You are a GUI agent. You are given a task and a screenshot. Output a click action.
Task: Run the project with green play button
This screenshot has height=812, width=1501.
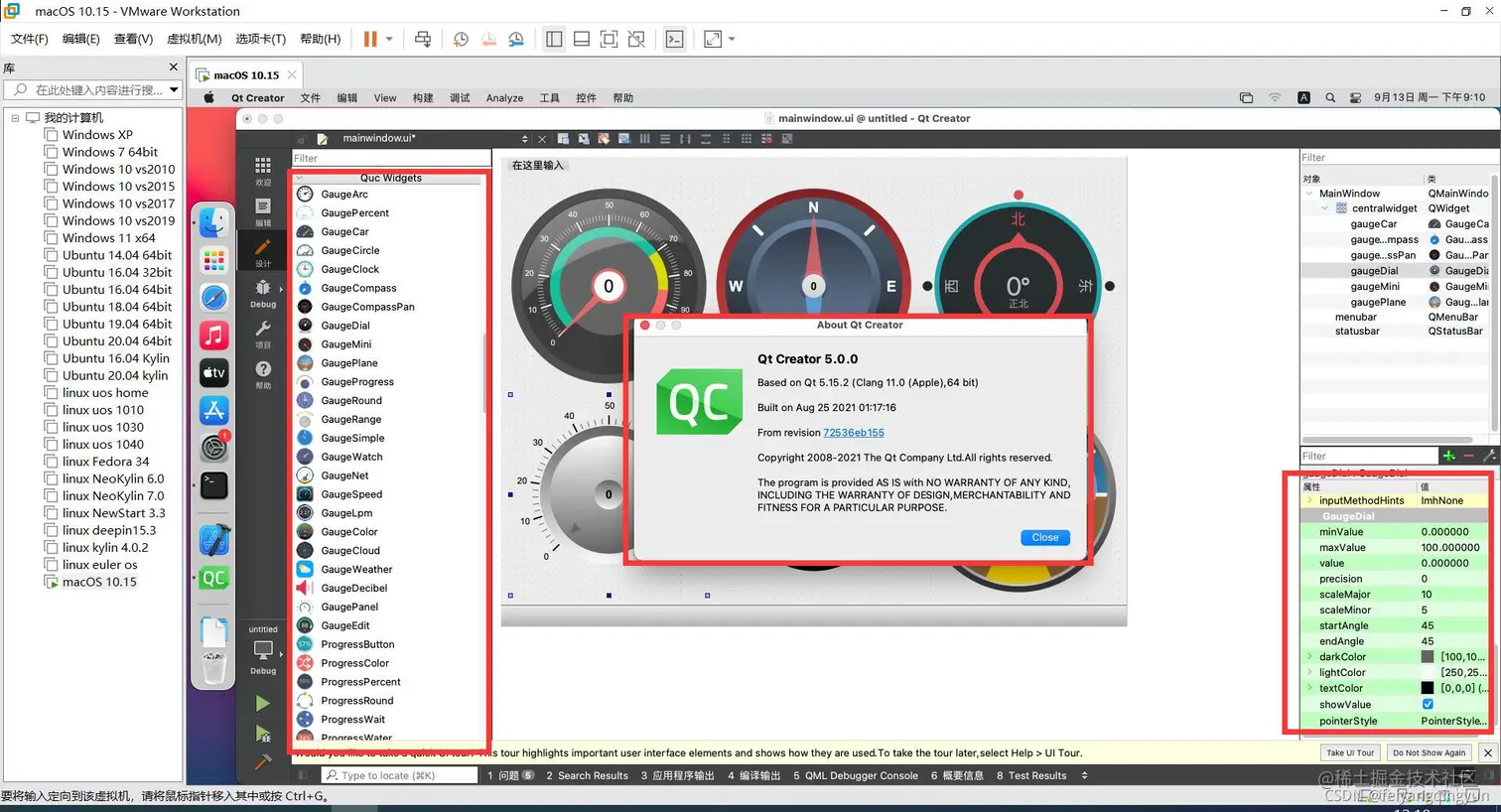pyautogui.click(x=262, y=703)
